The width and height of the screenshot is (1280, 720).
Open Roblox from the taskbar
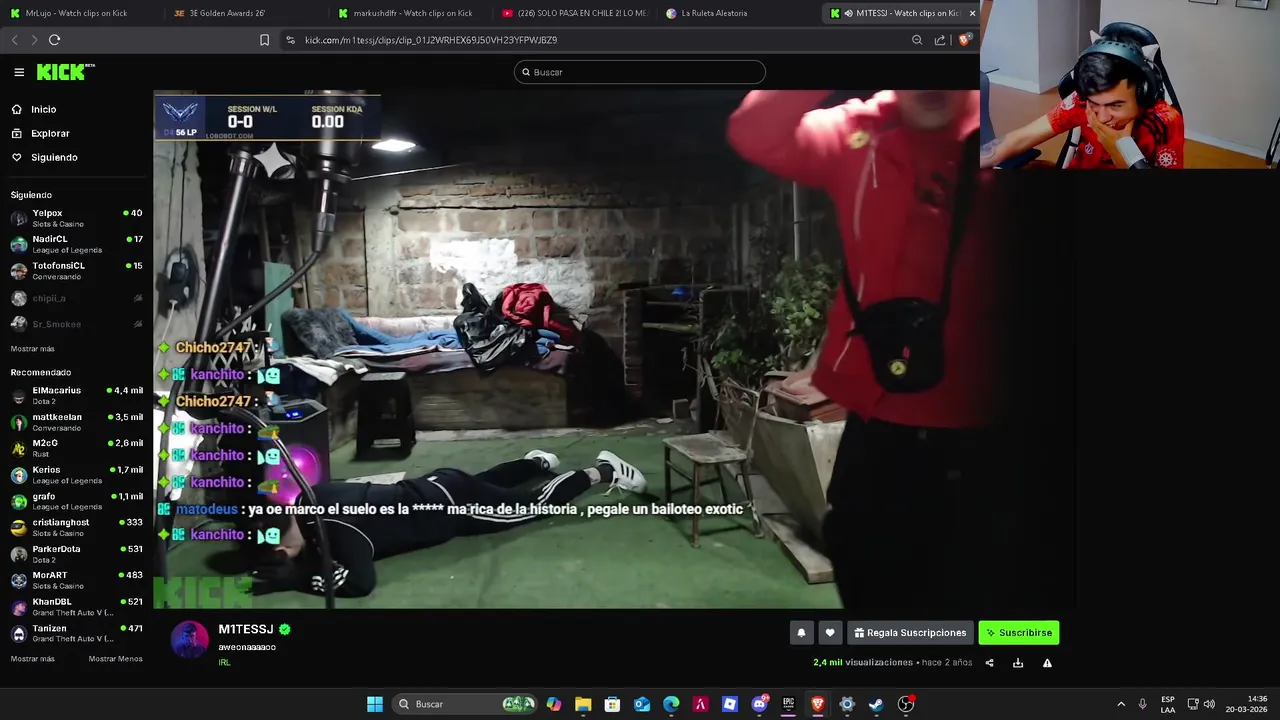point(730,704)
